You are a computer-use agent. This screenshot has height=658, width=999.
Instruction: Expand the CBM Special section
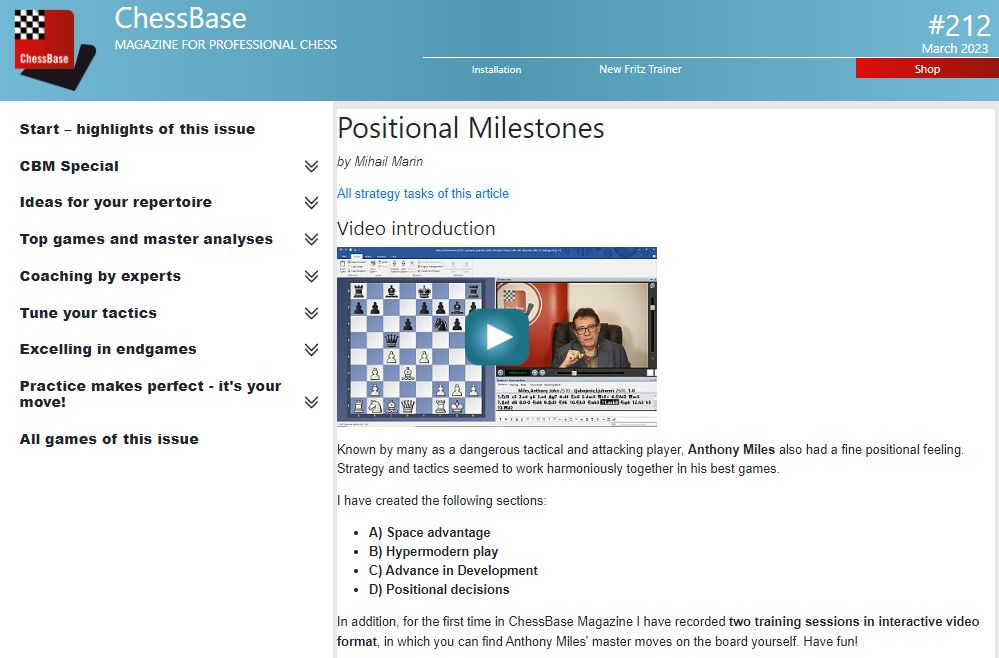click(x=310, y=166)
